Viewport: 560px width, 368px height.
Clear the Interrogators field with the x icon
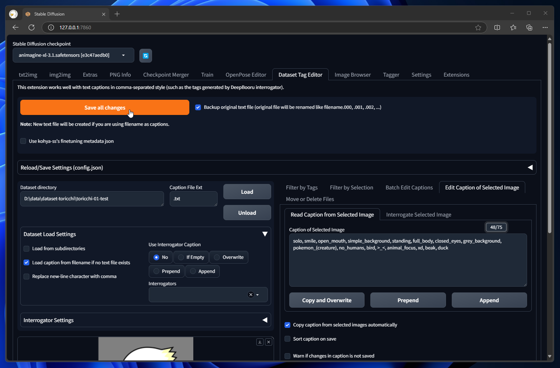pos(250,295)
